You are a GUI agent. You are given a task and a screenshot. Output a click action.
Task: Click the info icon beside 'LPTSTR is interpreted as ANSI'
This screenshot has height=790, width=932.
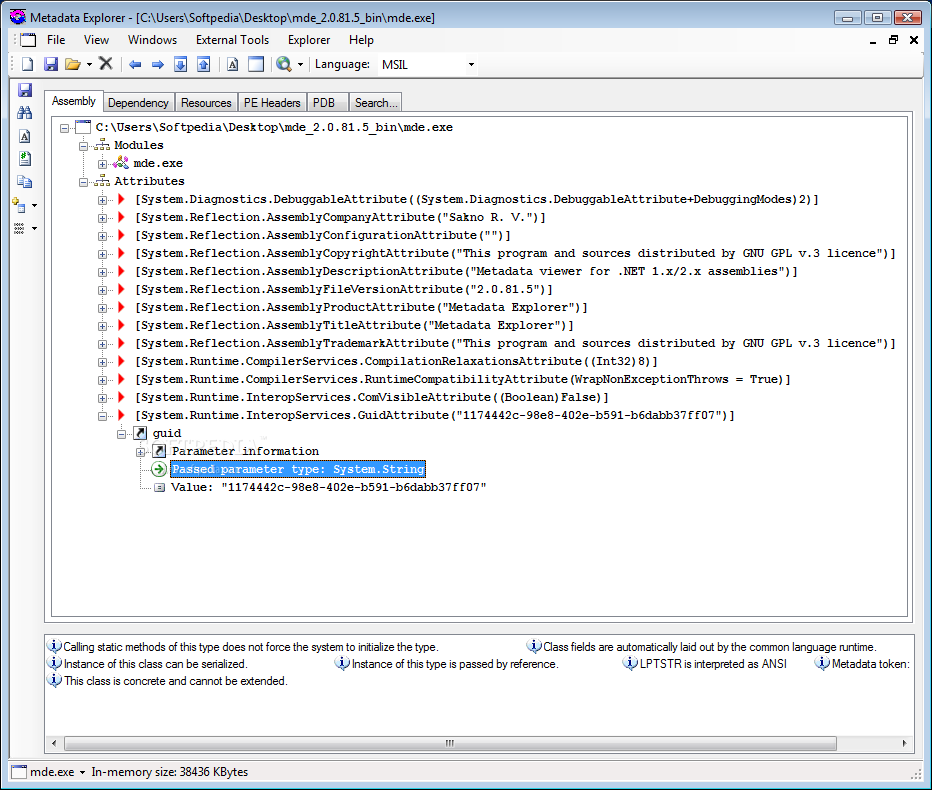click(630, 663)
